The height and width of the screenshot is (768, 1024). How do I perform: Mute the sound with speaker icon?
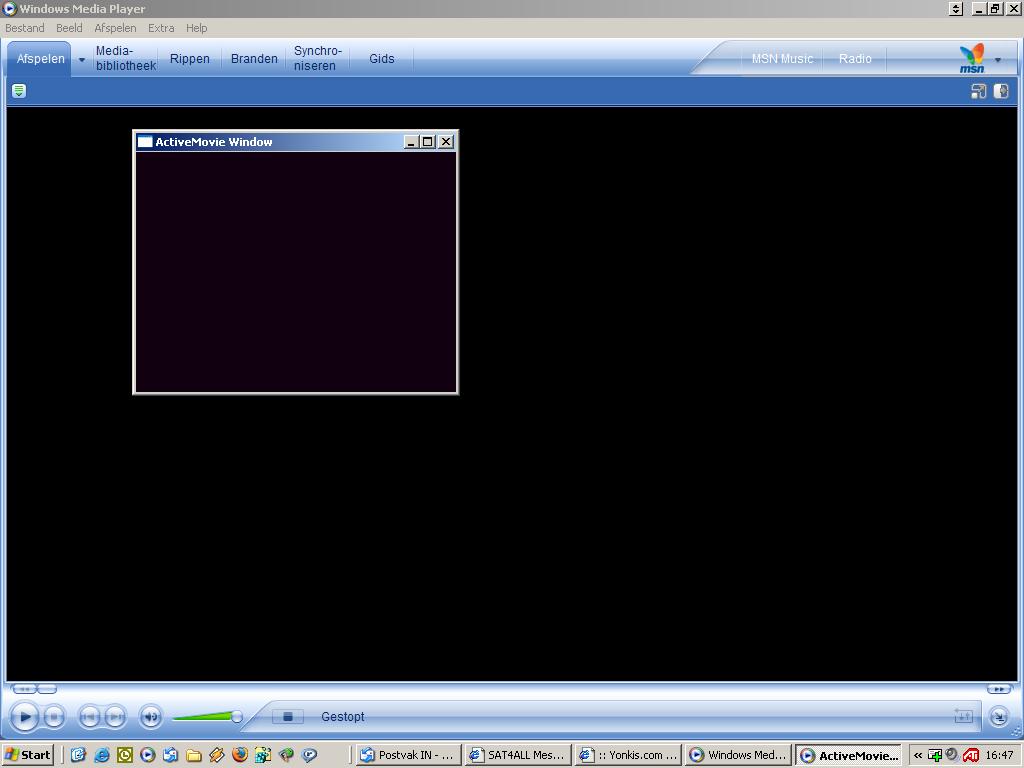pyautogui.click(x=151, y=717)
